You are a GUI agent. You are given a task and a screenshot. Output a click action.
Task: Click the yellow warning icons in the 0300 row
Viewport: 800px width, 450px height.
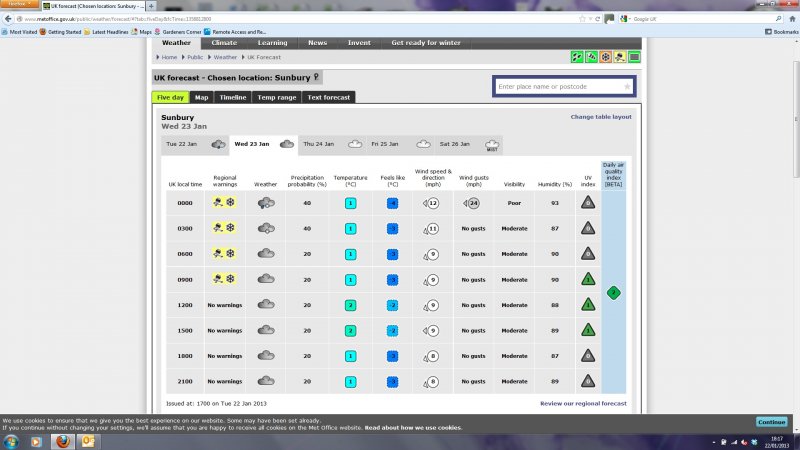pyautogui.click(x=224, y=228)
